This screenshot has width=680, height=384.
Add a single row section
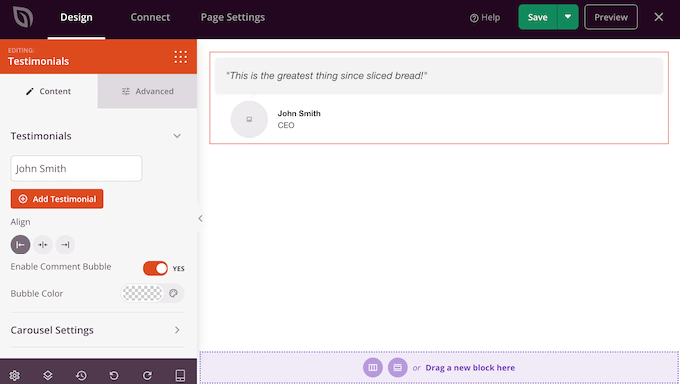[398, 368]
